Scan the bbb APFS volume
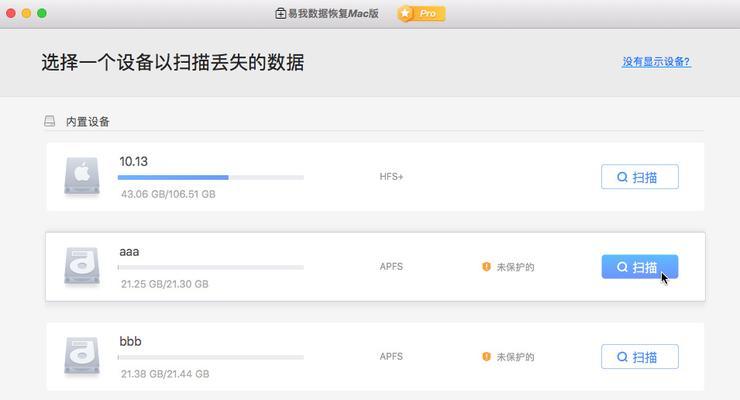This screenshot has width=740, height=400. [x=640, y=357]
